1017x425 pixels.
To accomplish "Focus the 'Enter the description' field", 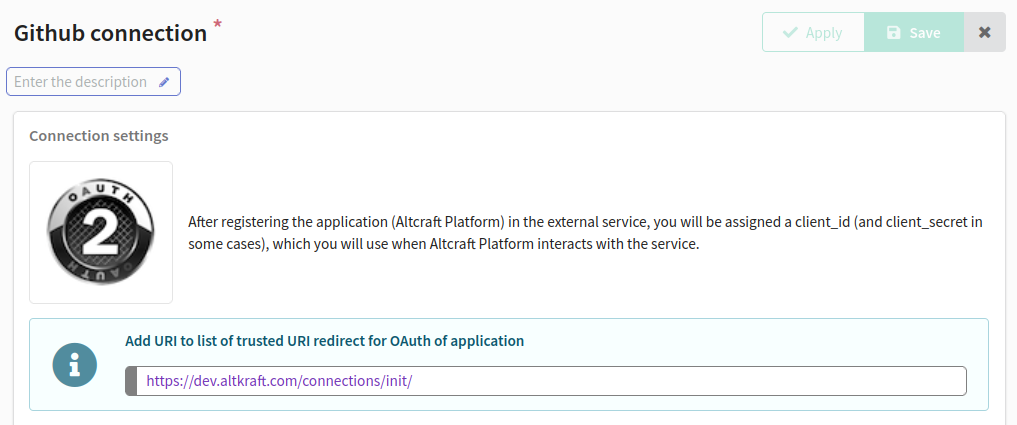I will (x=93, y=82).
